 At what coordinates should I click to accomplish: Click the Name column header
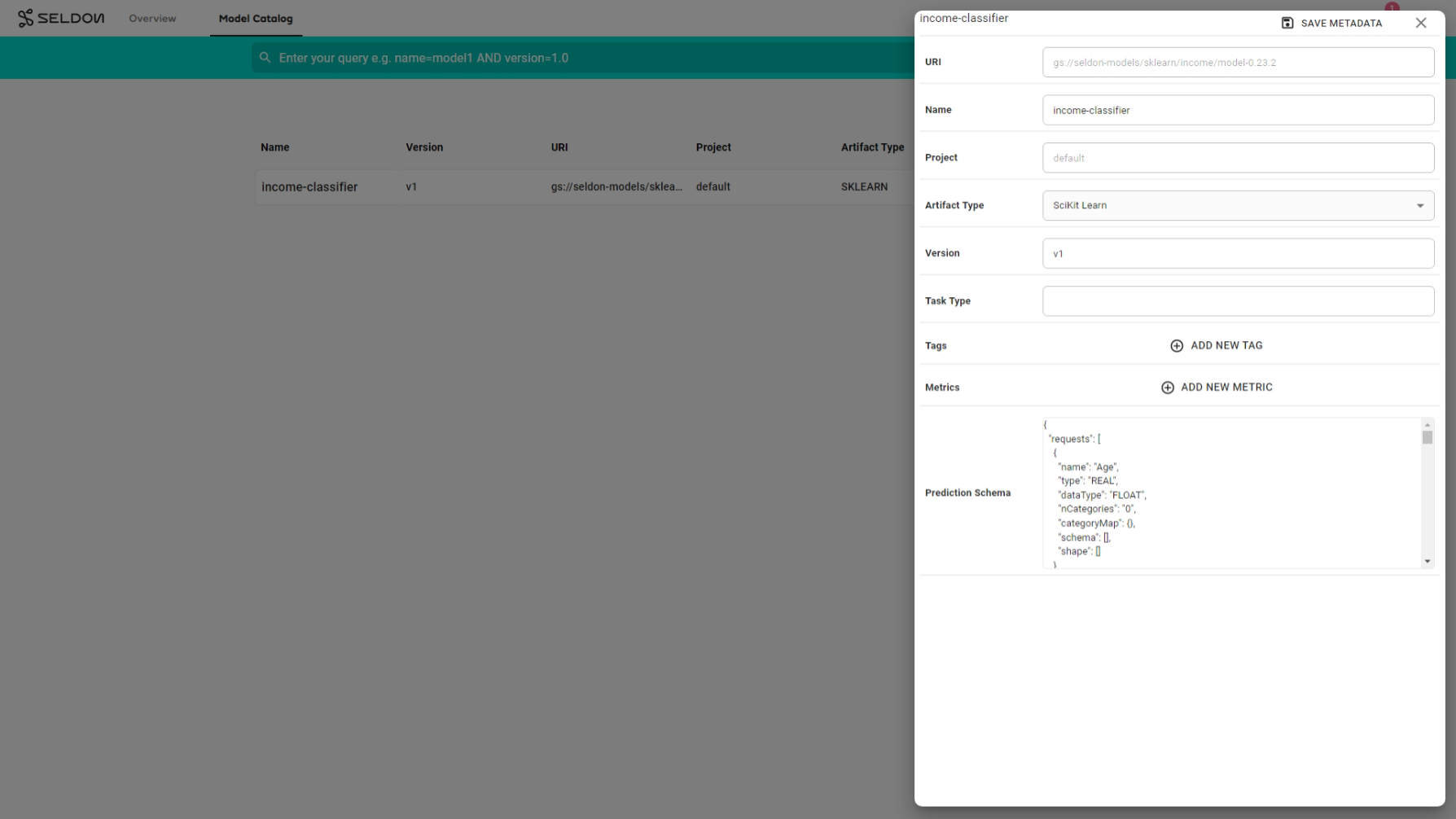click(275, 147)
